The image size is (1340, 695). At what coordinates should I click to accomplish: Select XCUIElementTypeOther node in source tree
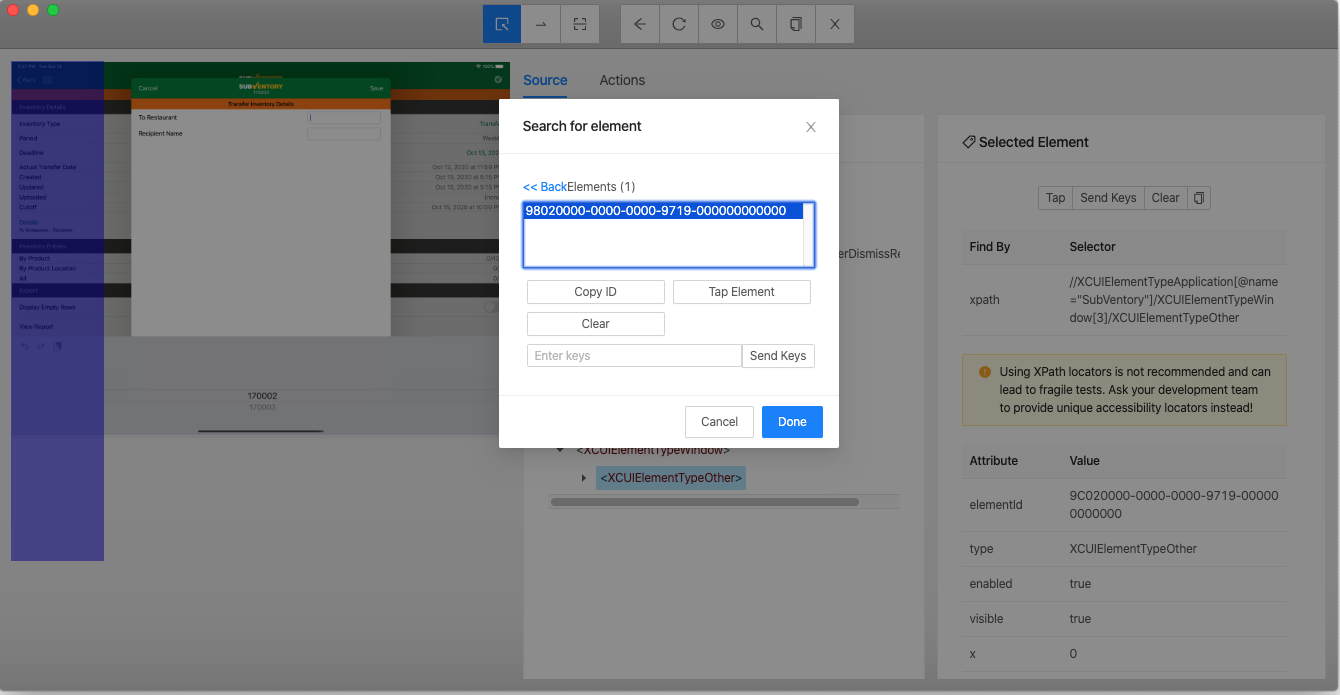[671, 479]
